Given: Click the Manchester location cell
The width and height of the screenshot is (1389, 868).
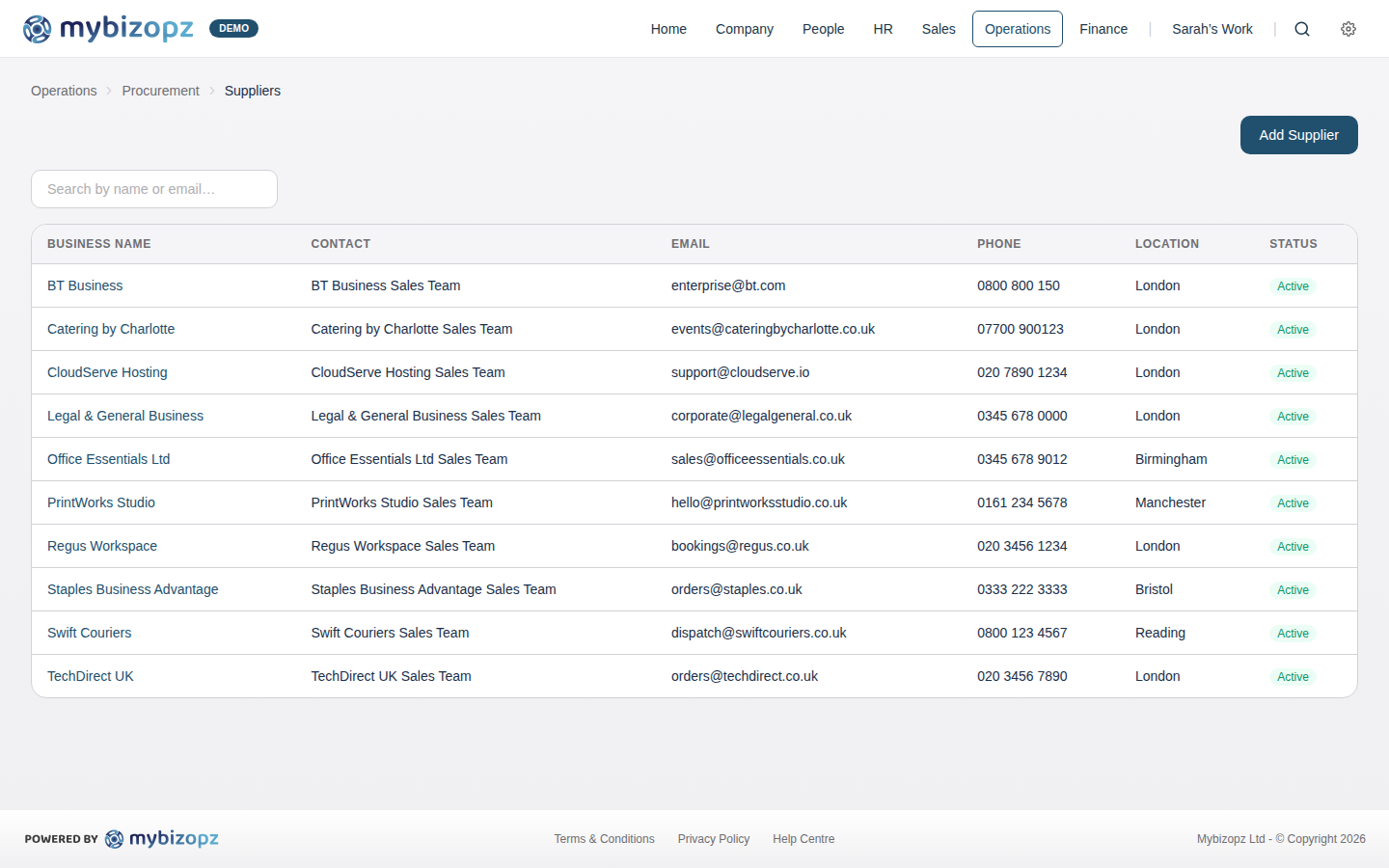Looking at the screenshot, I should 1170,502.
